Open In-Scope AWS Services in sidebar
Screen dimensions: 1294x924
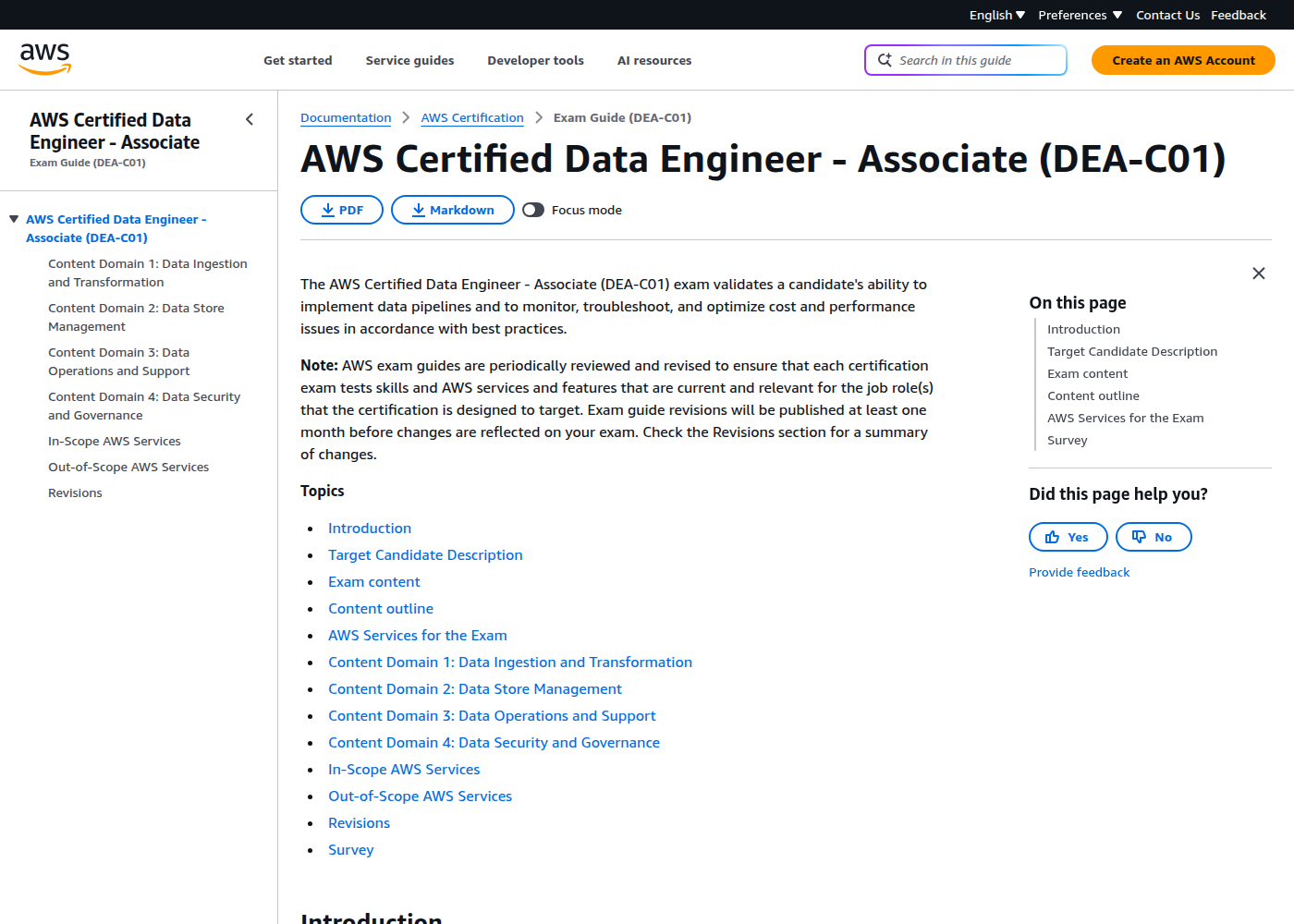coord(115,441)
